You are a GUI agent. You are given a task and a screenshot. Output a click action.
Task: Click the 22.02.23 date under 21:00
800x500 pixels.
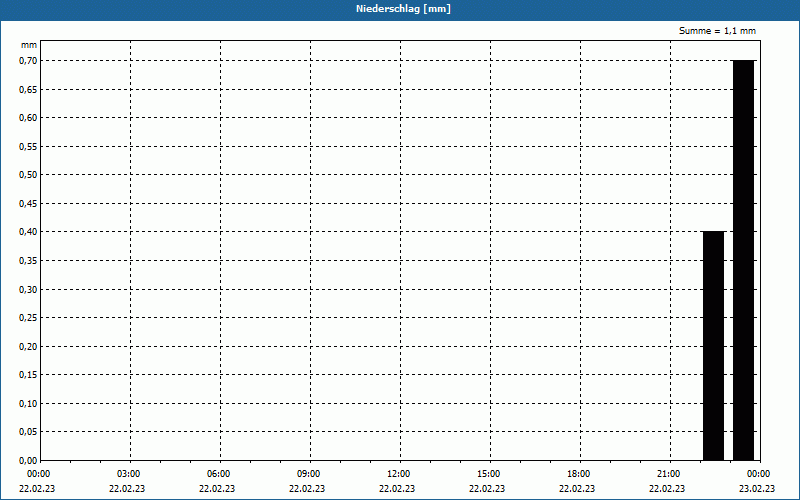click(x=667, y=489)
